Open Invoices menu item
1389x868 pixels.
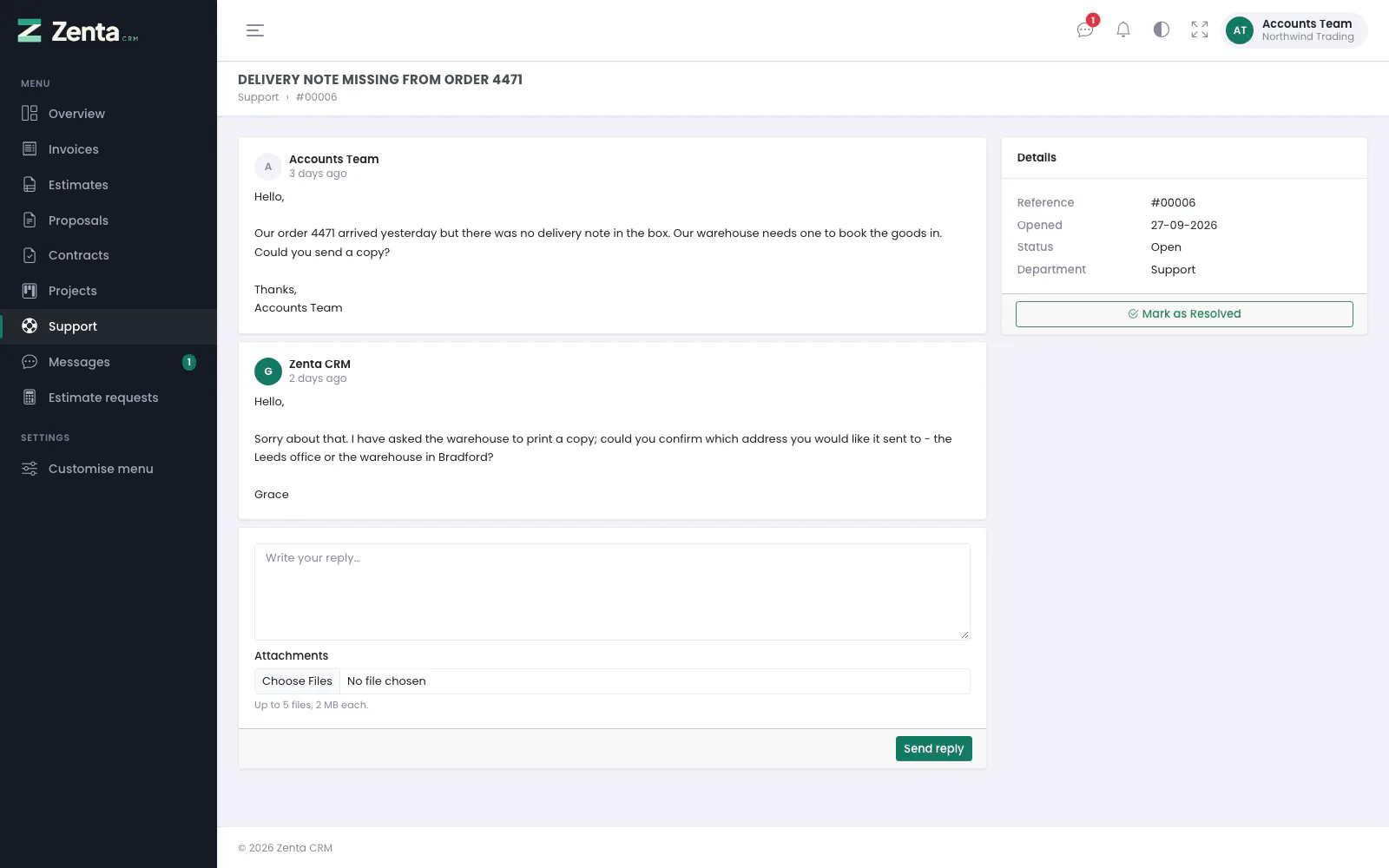coord(109,149)
